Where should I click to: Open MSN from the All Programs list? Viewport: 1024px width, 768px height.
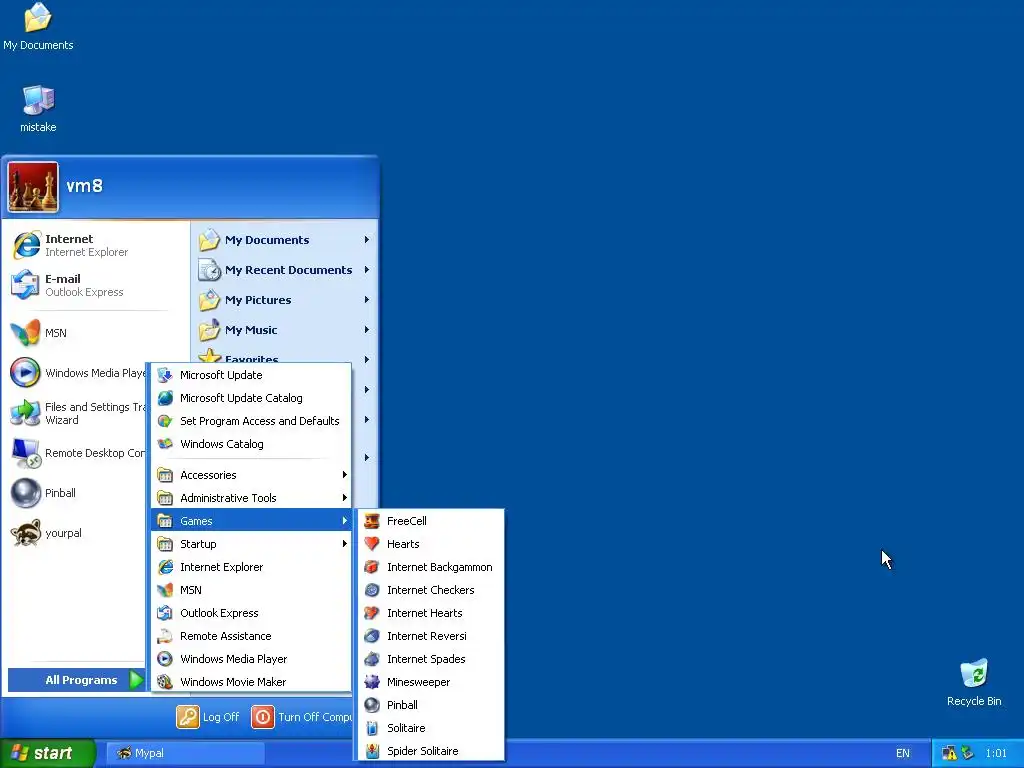(x=251, y=590)
